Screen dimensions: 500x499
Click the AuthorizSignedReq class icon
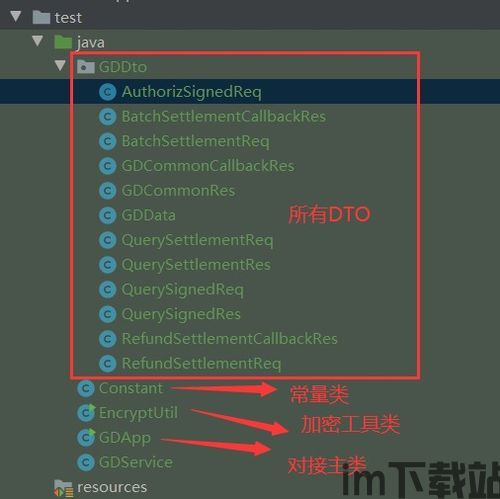pyautogui.click(x=108, y=92)
